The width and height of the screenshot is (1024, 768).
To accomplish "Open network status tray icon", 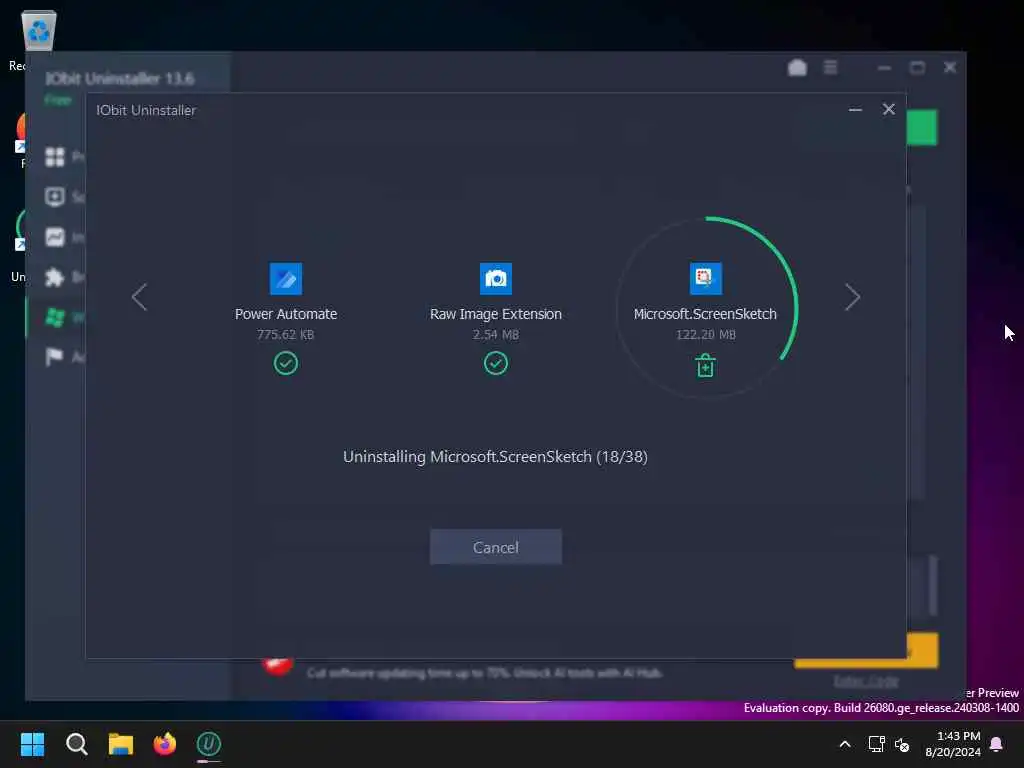I will coord(876,744).
